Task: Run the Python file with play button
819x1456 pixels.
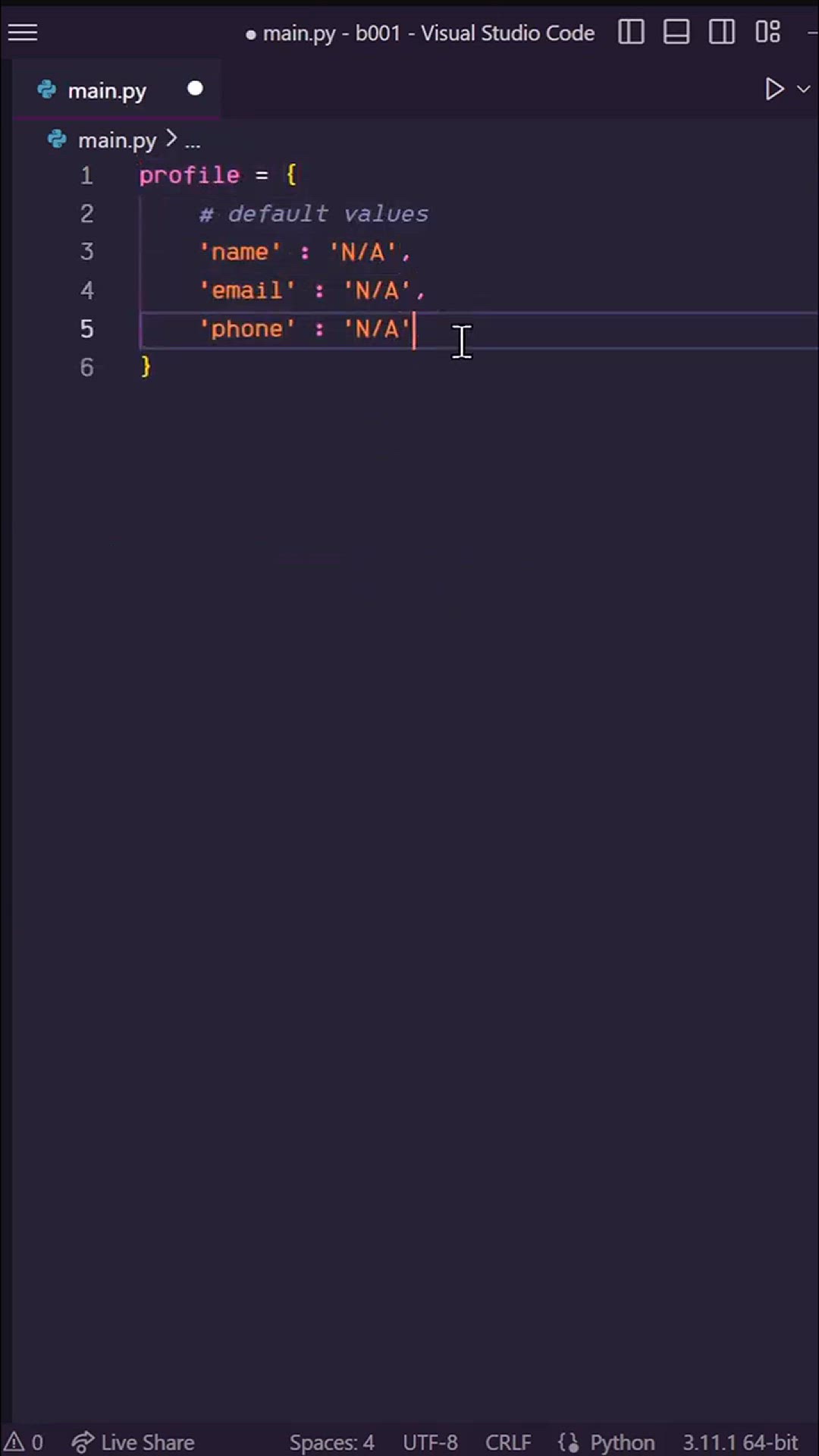Action: [x=773, y=89]
